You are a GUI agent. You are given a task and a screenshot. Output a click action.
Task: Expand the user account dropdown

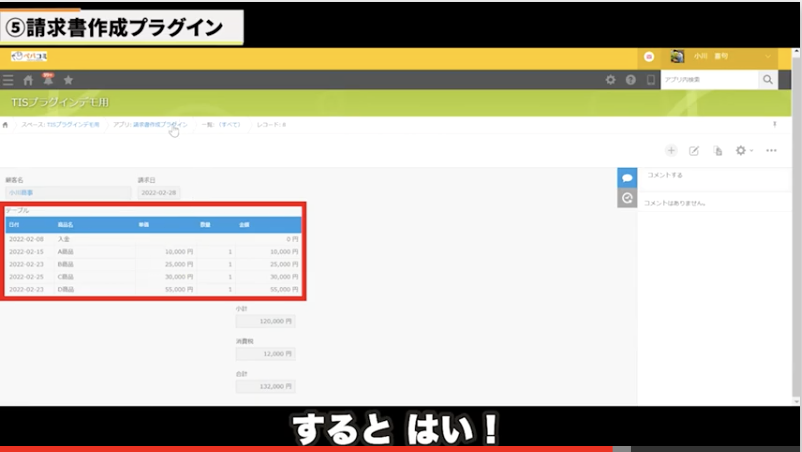point(768,57)
